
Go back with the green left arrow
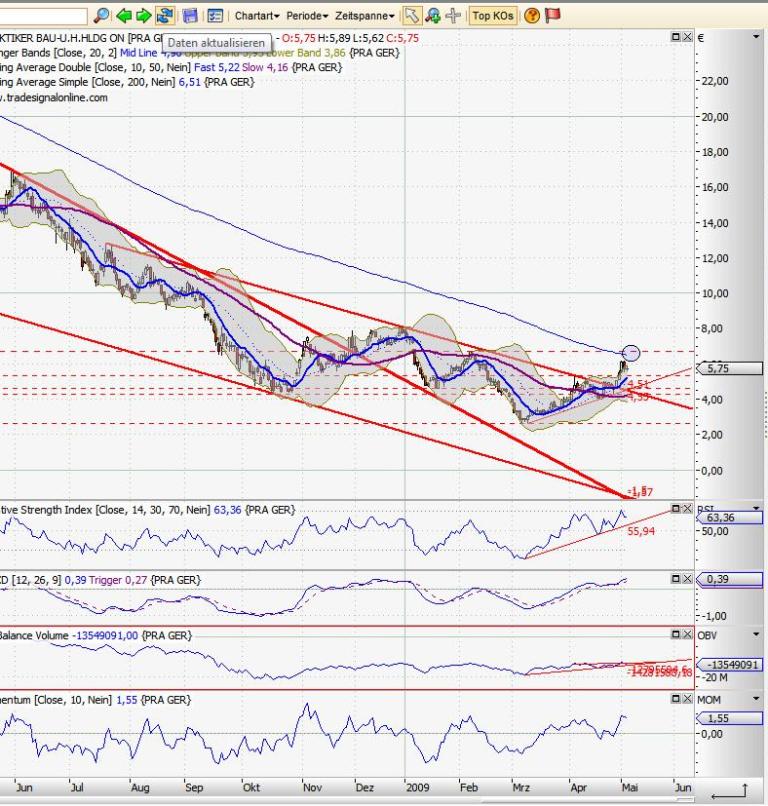click(124, 15)
